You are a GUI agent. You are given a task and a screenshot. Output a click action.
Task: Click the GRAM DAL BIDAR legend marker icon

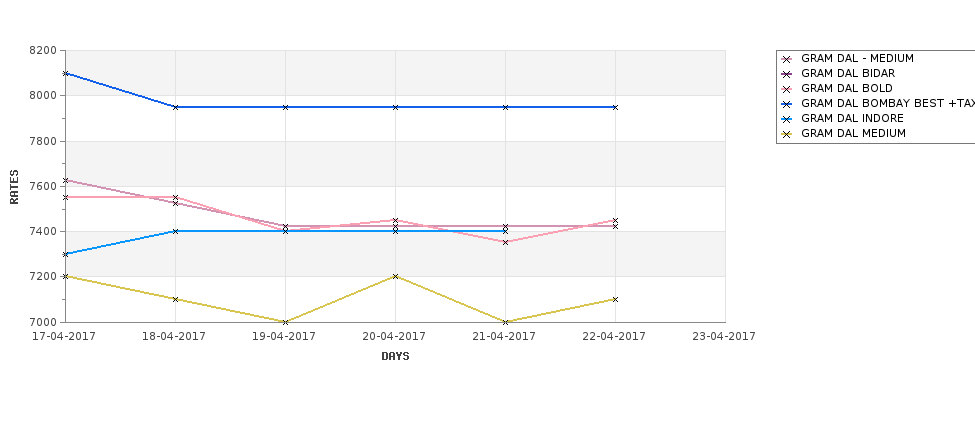(787, 74)
